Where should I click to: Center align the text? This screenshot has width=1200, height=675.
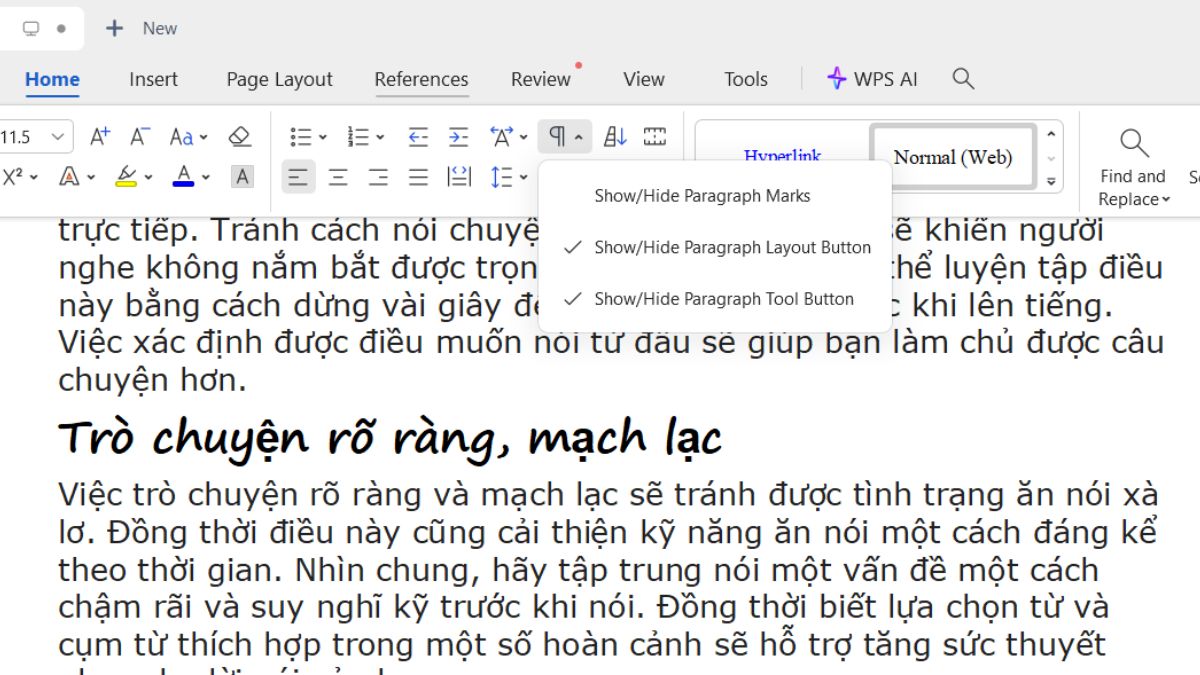pyautogui.click(x=338, y=178)
